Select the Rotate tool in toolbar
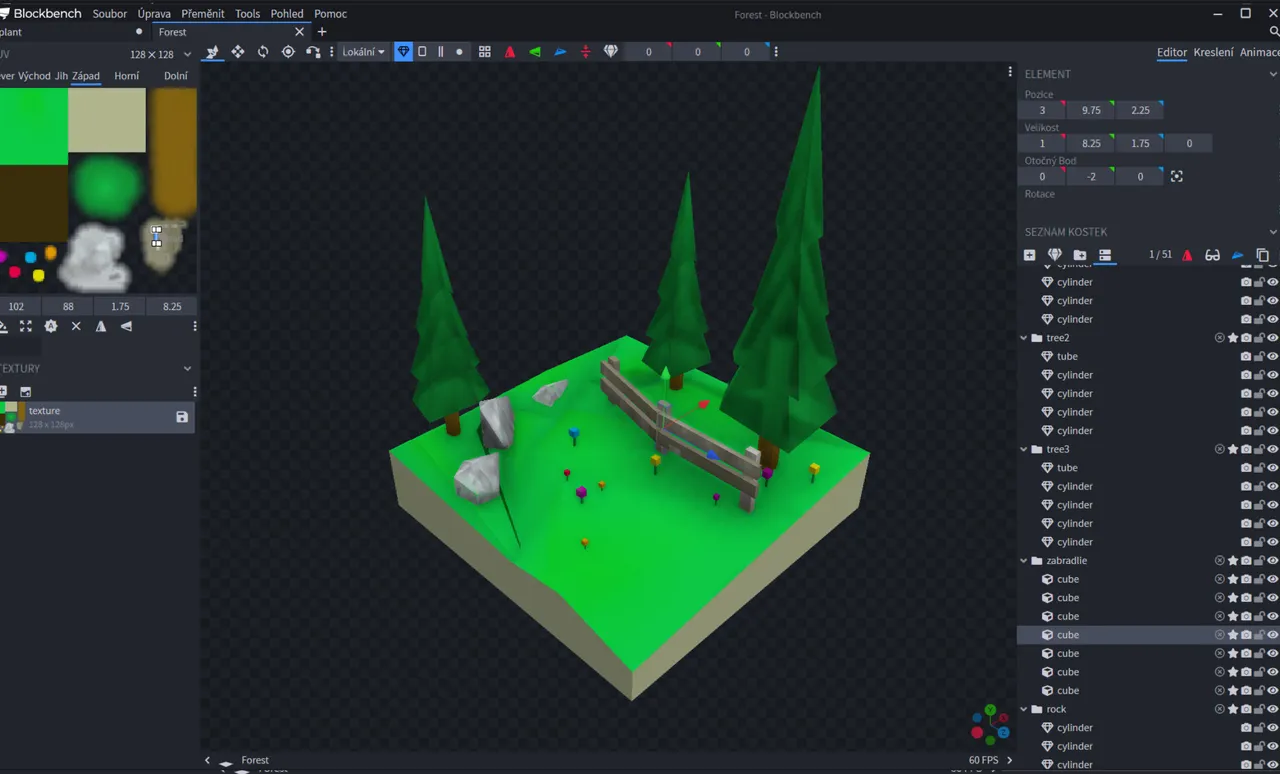 (x=263, y=52)
